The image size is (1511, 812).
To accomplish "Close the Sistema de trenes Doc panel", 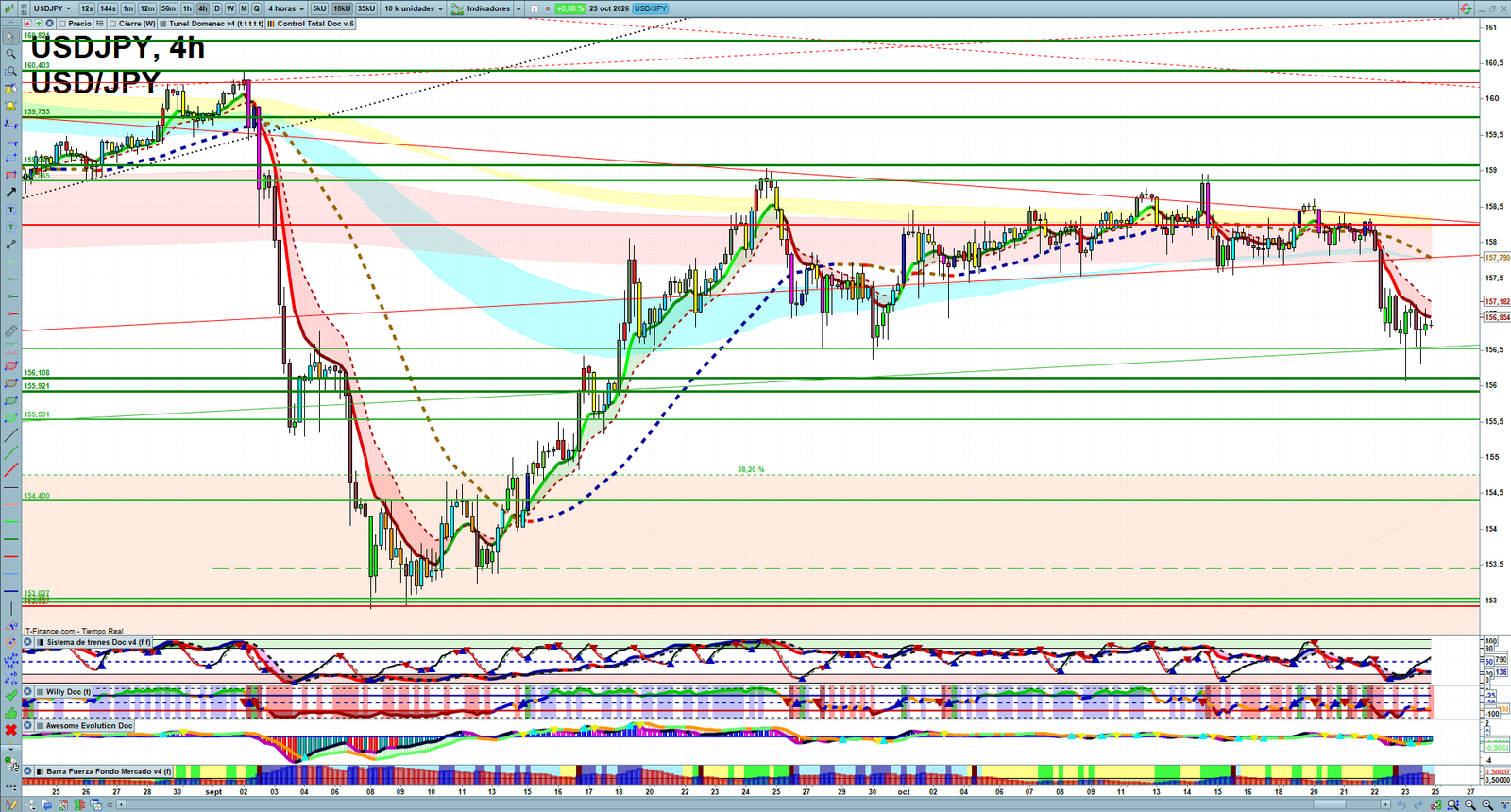I will pyautogui.click(x=28, y=642).
